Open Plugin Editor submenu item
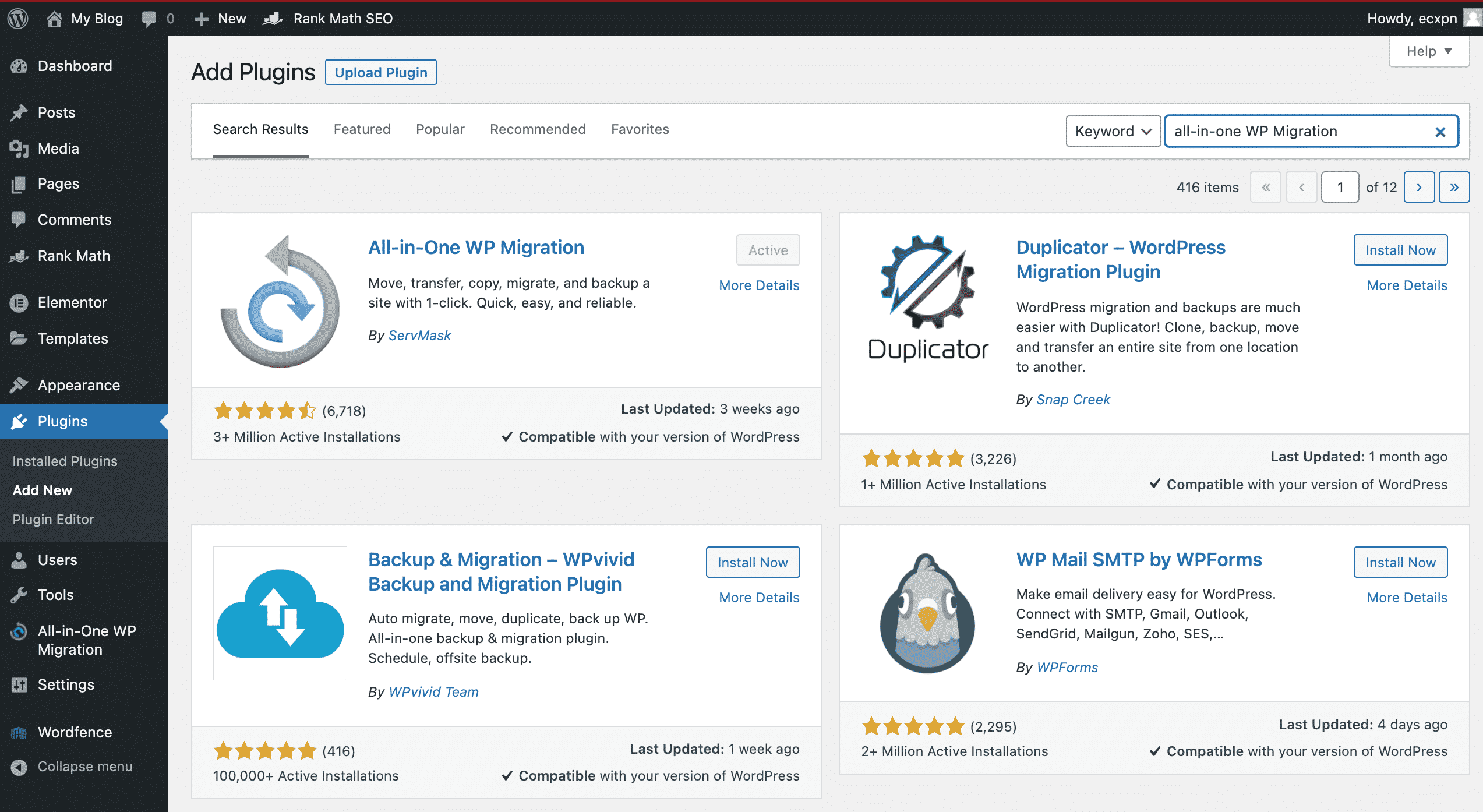This screenshot has height=812, width=1483. click(x=53, y=519)
